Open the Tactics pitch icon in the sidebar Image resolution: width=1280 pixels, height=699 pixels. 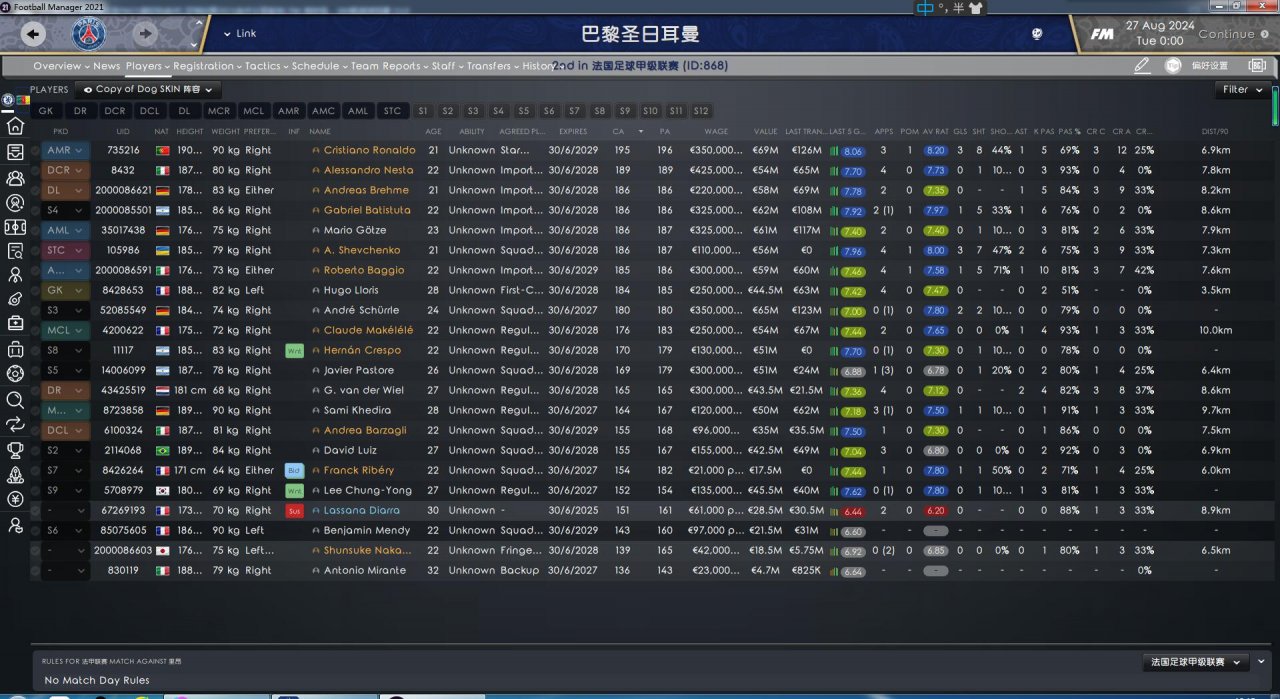(15, 226)
